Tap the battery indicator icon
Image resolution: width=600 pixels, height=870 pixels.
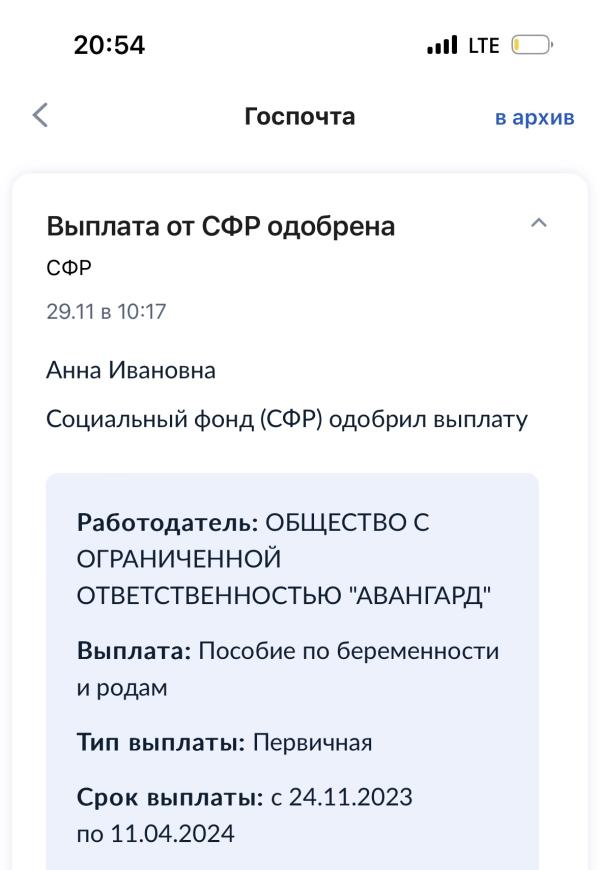(x=532, y=45)
